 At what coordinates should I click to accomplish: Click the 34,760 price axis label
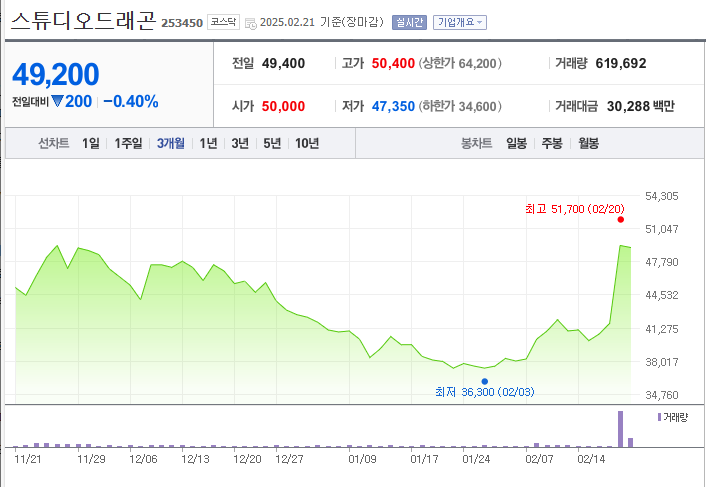pos(662,396)
